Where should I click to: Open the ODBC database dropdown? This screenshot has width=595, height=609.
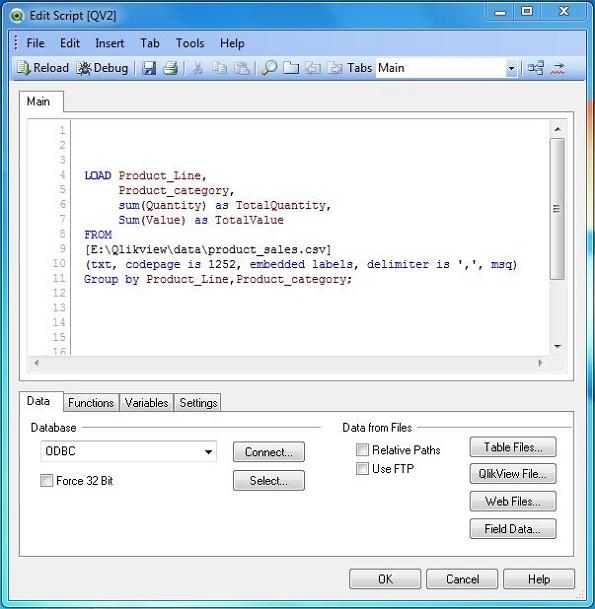coord(128,451)
